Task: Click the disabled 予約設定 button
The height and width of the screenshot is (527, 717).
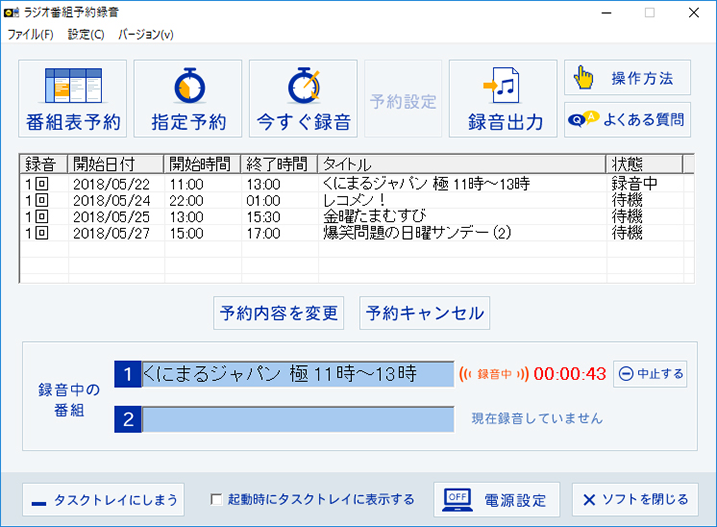Action: (x=403, y=99)
